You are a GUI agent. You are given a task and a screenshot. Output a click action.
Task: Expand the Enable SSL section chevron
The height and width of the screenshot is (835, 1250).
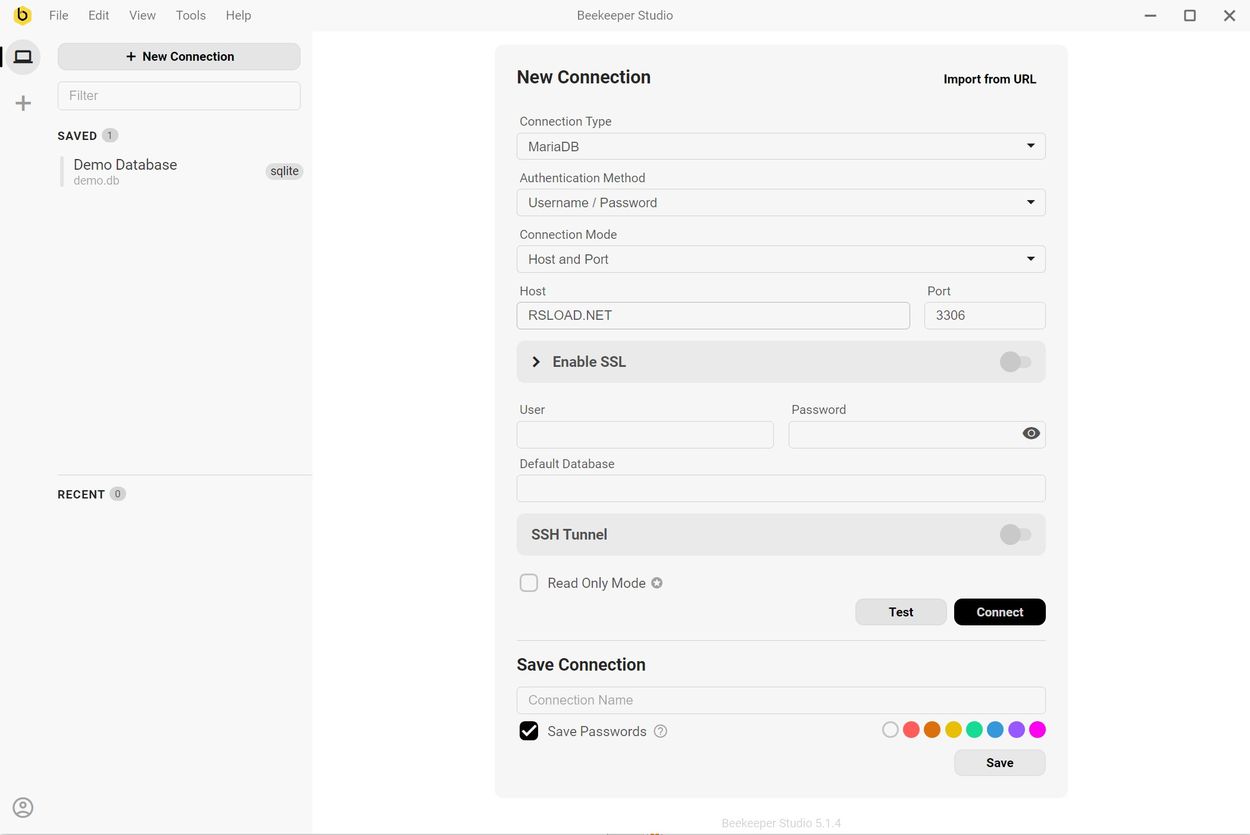click(536, 362)
